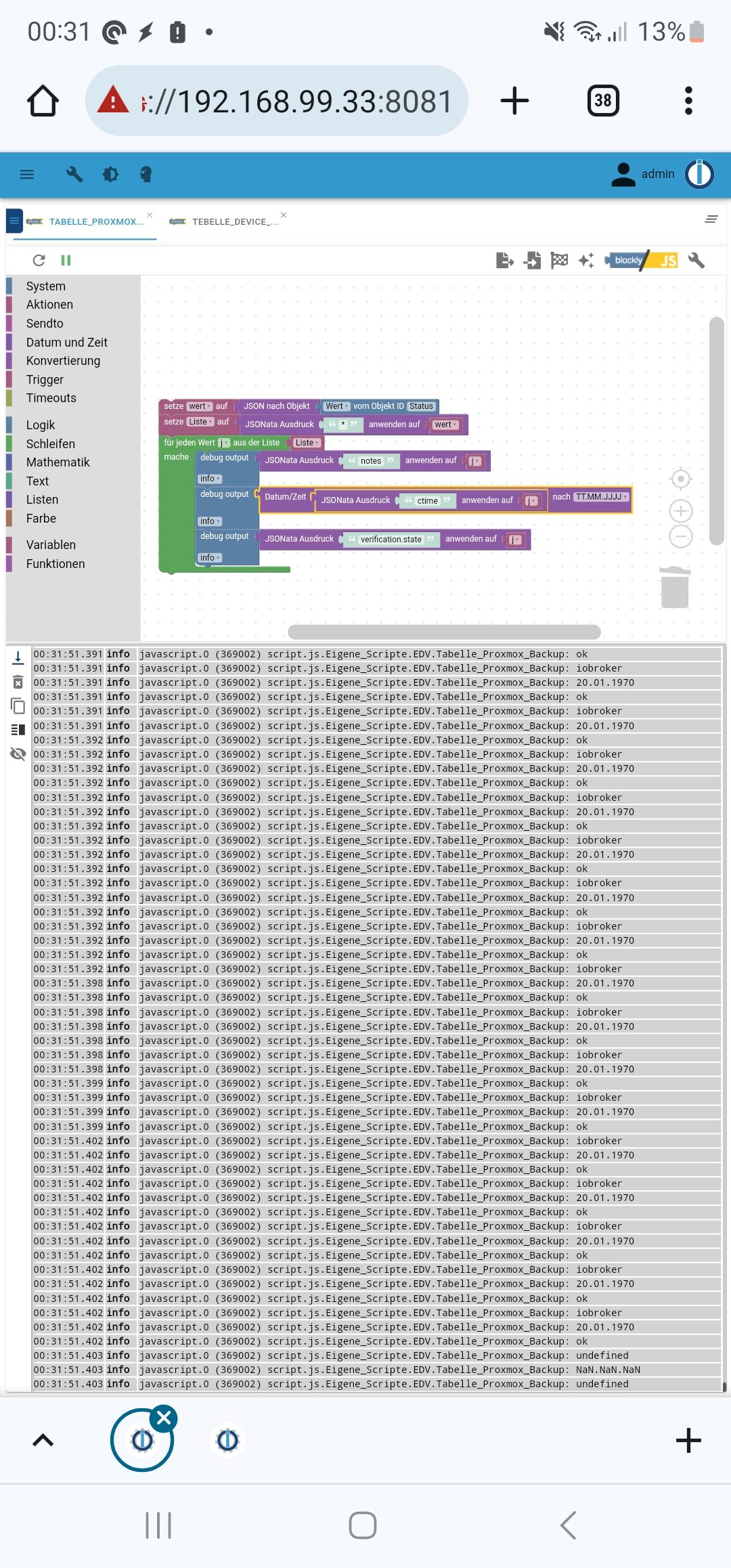Open the loop 'Liste' list variable dropdown
Viewport: 731px width, 1568px height.
click(307, 443)
